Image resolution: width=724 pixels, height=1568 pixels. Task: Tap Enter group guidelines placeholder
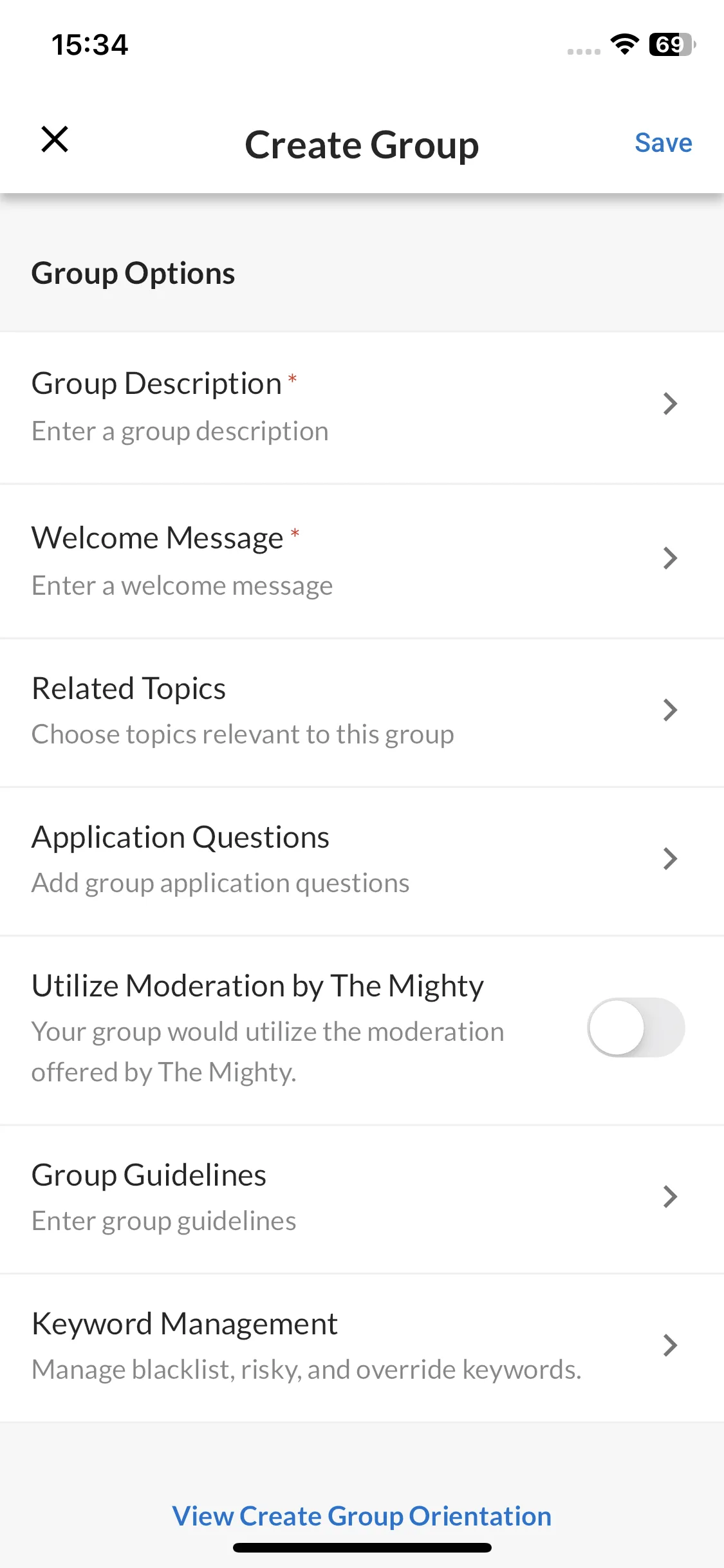(164, 1221)
